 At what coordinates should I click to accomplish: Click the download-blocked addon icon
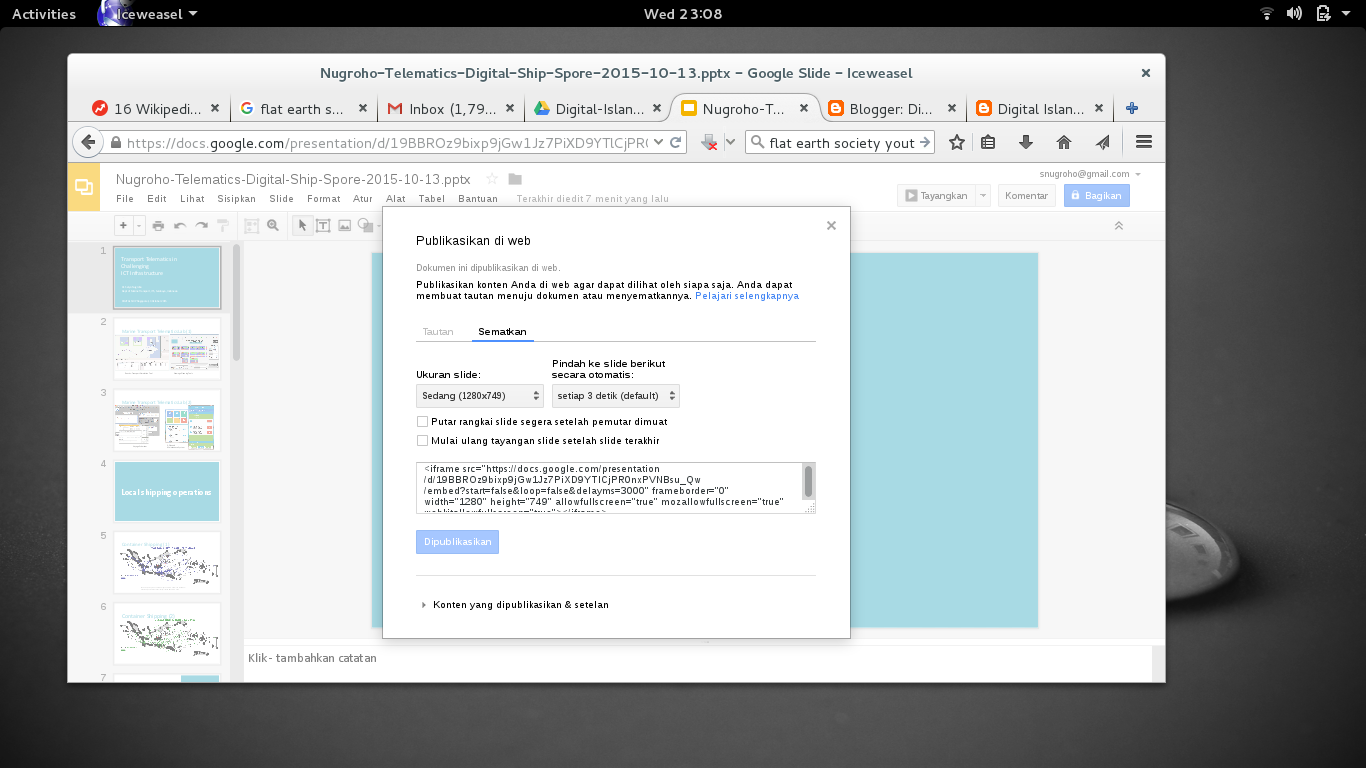[709, 143]
